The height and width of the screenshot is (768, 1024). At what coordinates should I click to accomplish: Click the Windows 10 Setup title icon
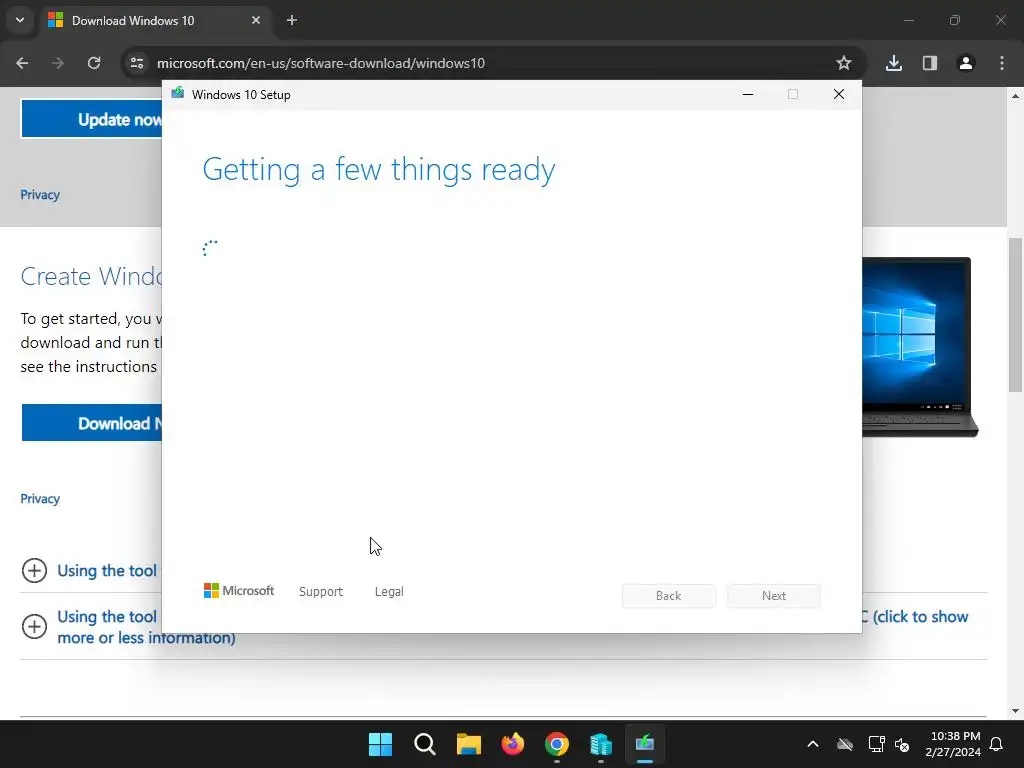point(178,93)
